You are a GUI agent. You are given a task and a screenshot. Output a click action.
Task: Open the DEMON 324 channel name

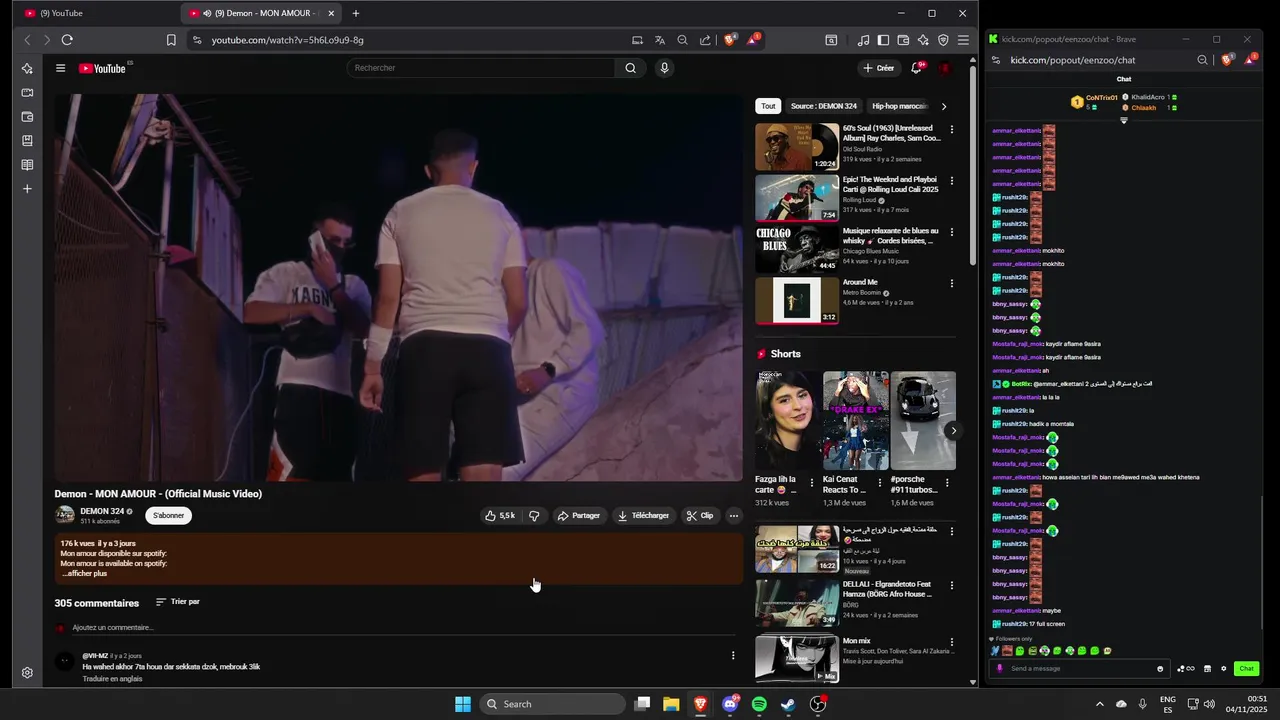click(x=102, y=511)
